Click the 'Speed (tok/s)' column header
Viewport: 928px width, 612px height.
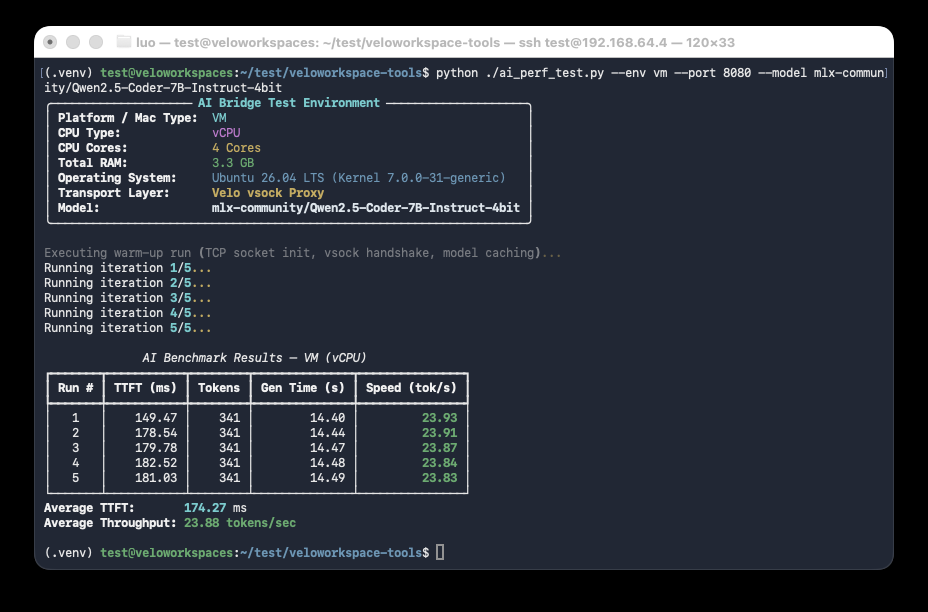pyautogui.click(x=411, y=388)
